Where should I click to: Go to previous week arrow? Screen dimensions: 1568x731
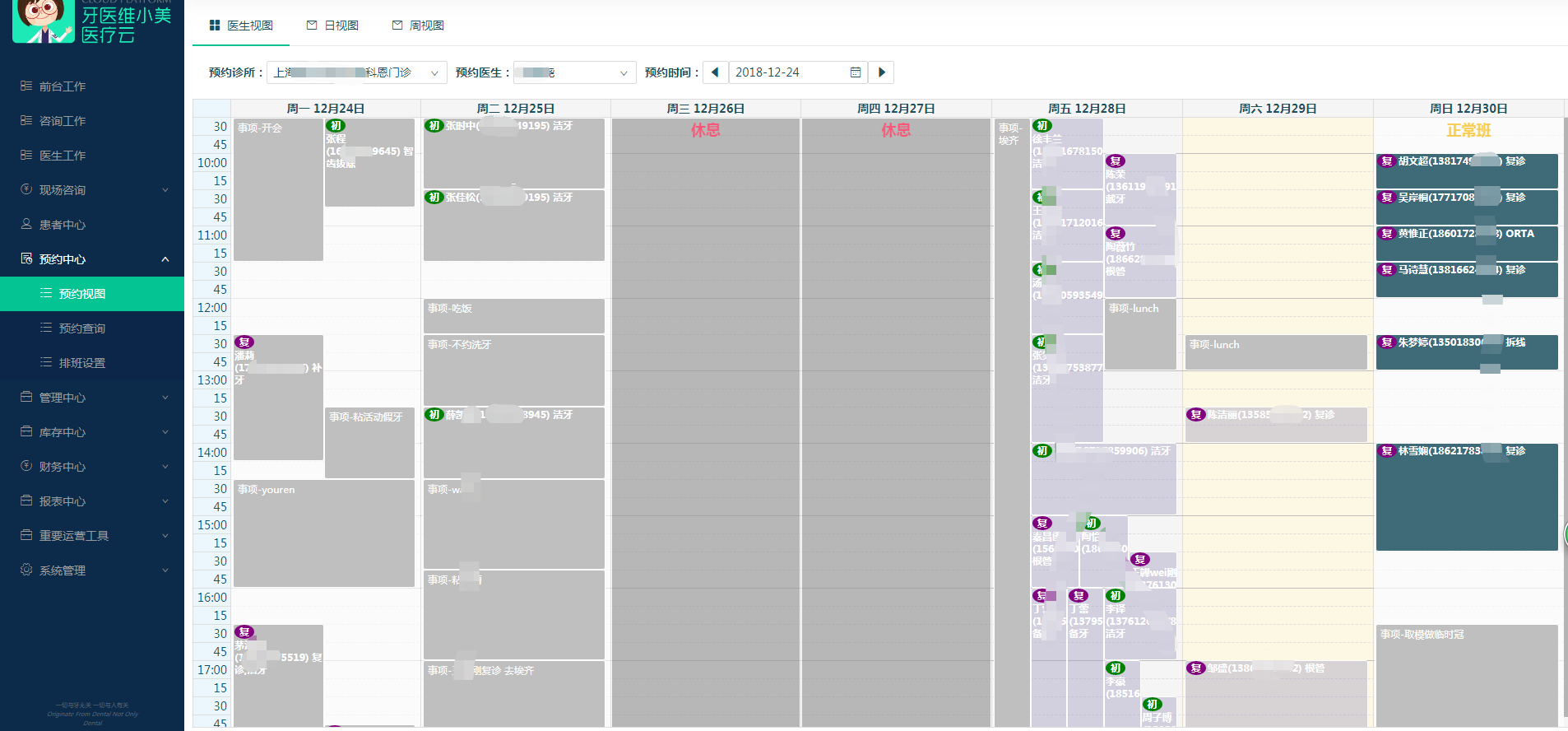[x=715, y=72]
